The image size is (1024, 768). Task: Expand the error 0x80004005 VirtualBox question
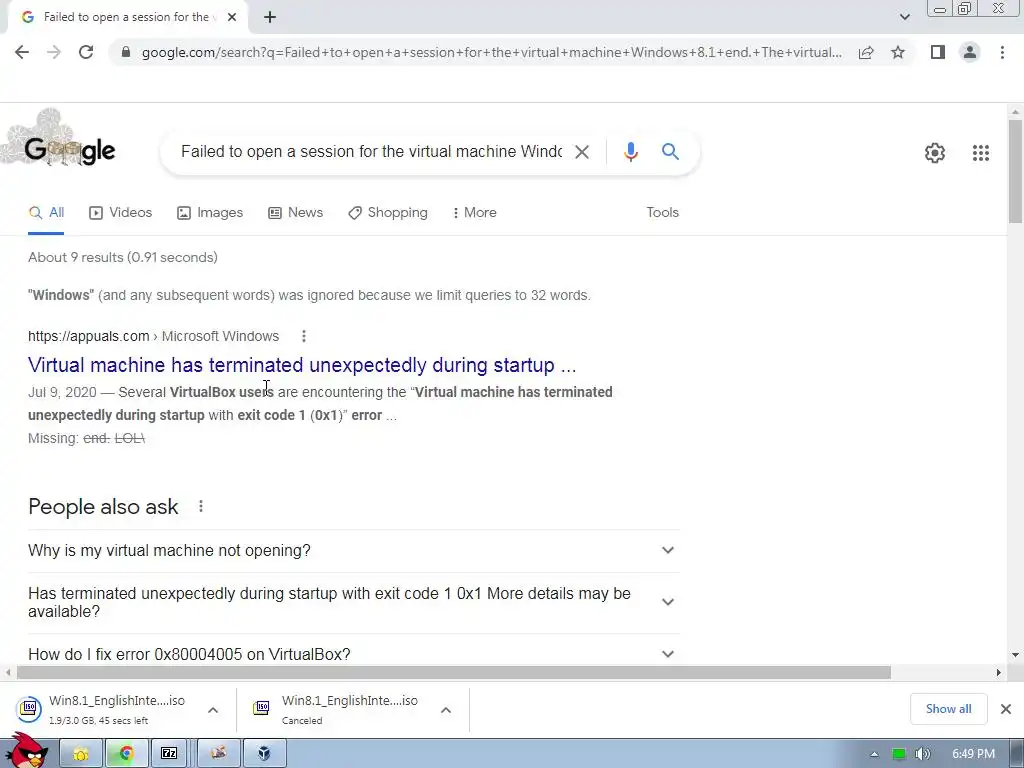point(353,654)
